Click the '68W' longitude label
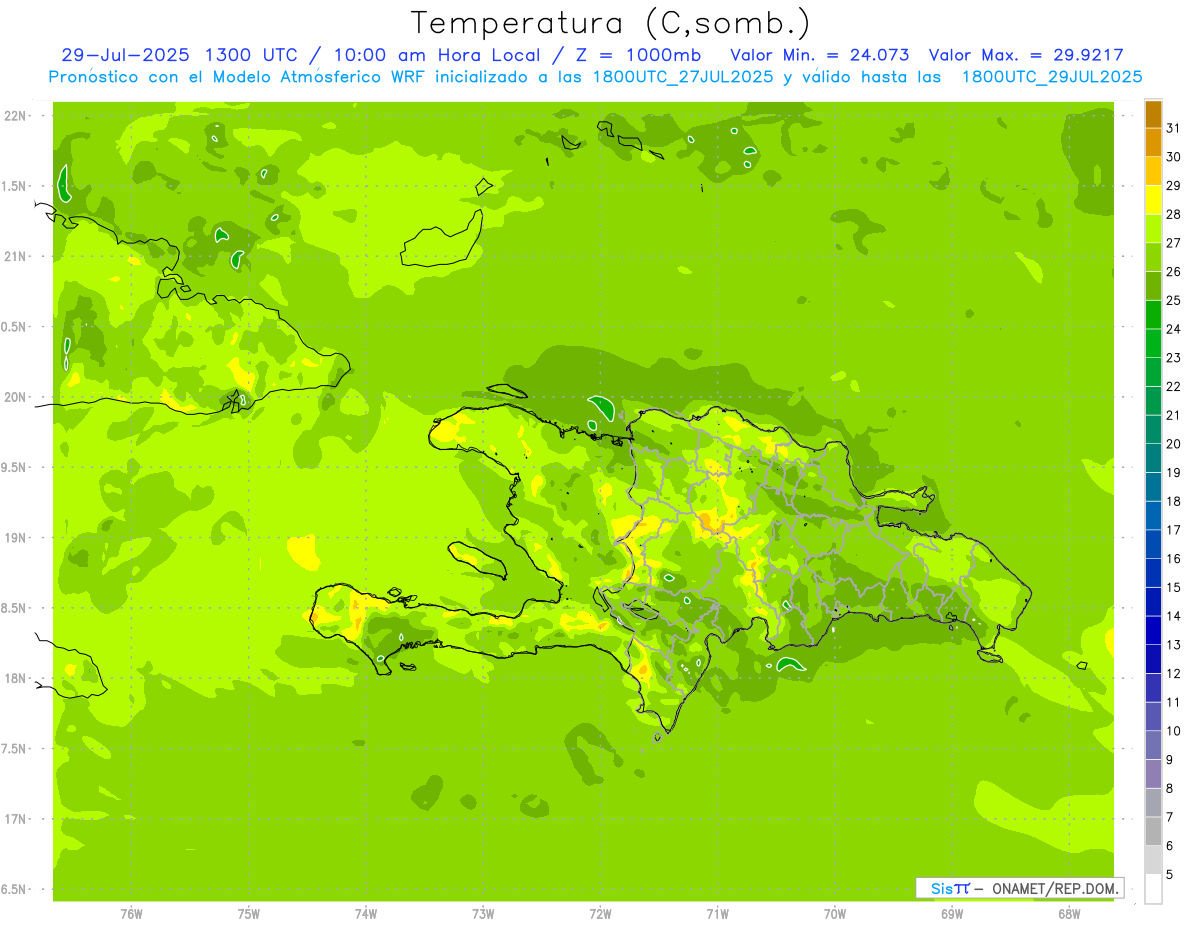 point(1069,914)
